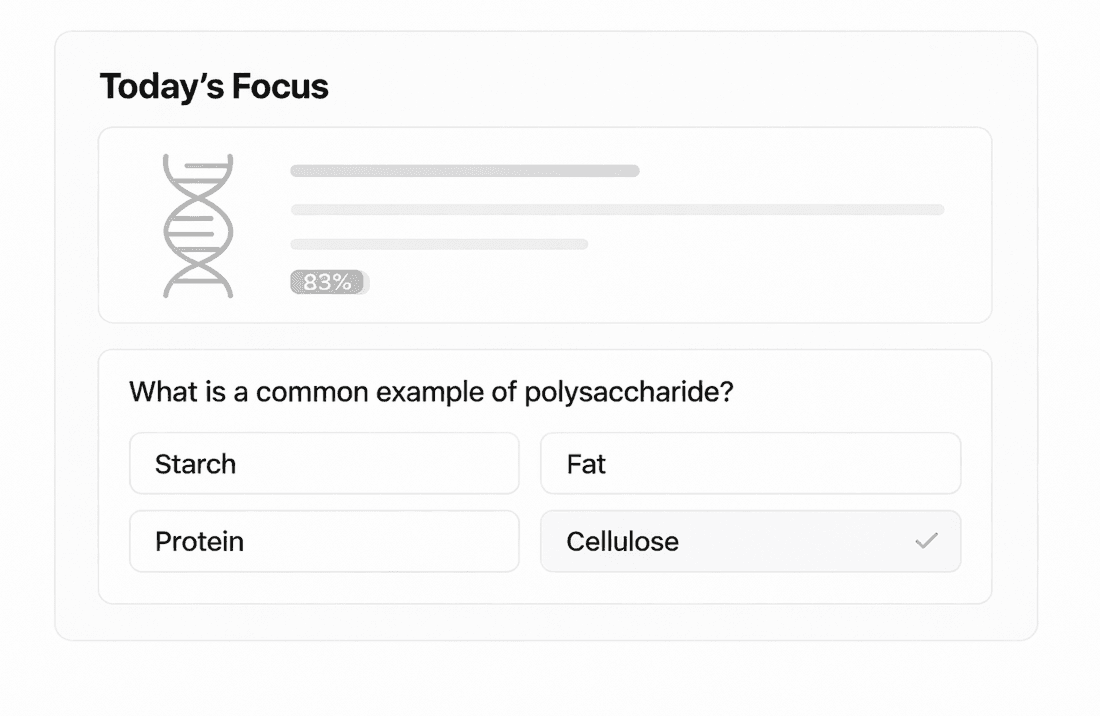Click the Today's Focus heading

(214, 86)
